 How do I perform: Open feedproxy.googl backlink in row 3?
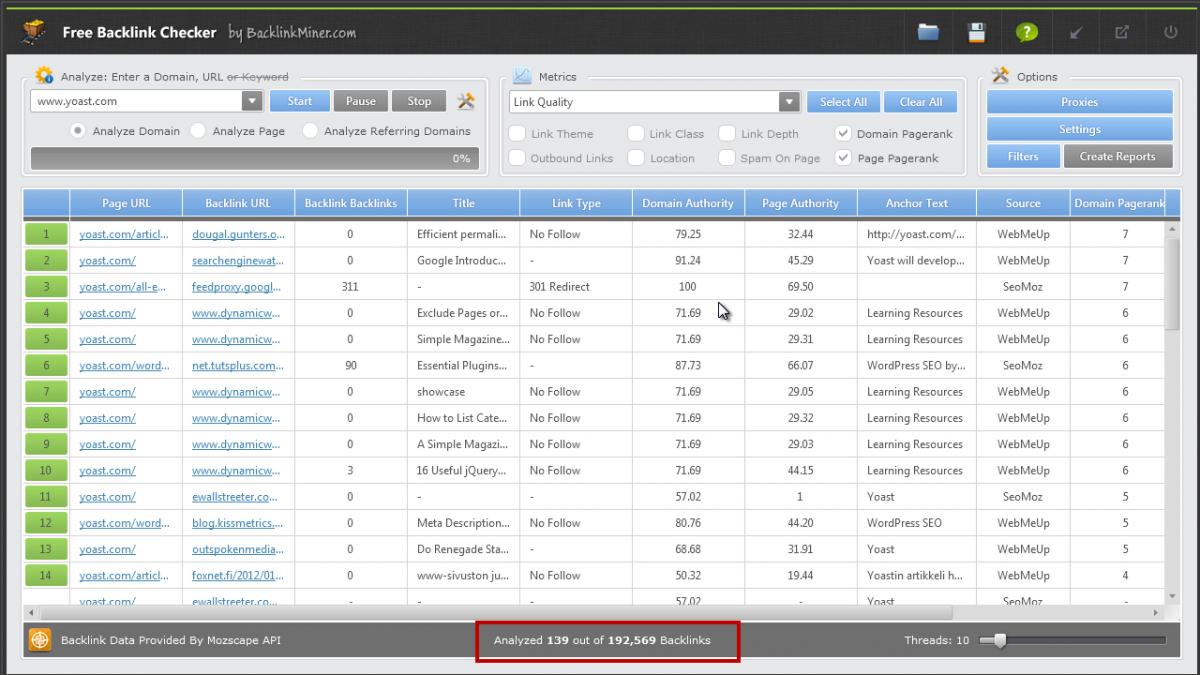pyautogui.click(x=238, y=286)
